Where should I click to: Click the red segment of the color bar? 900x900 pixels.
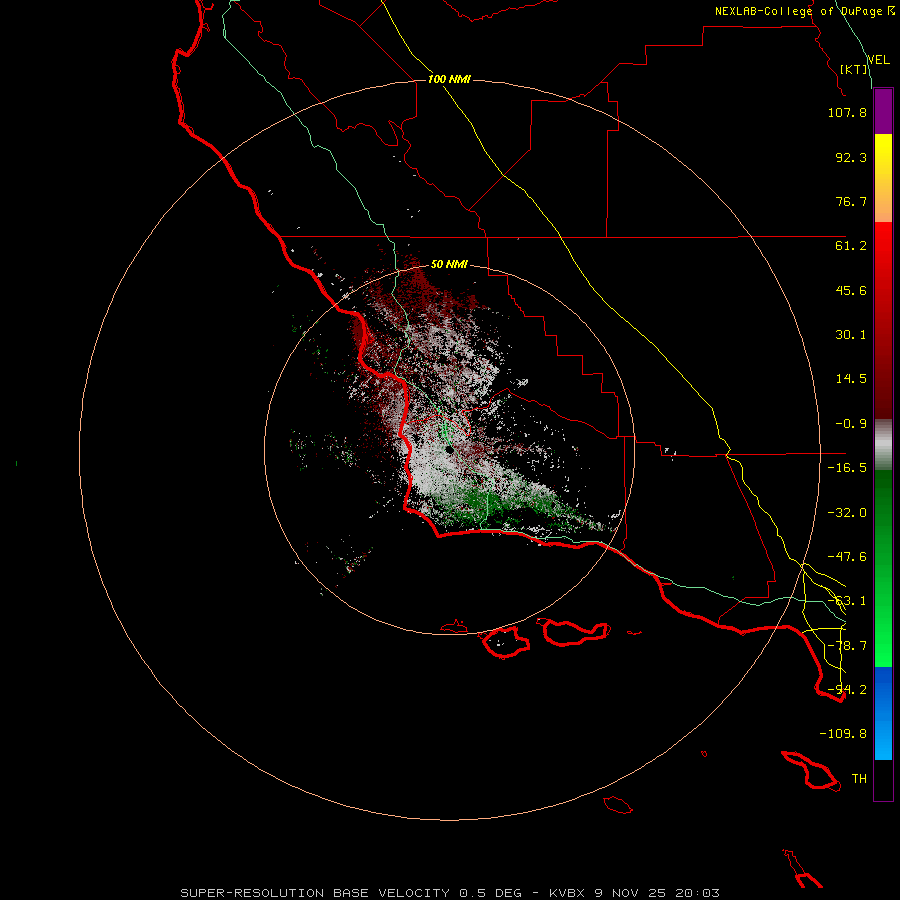[x=883, y=320]
